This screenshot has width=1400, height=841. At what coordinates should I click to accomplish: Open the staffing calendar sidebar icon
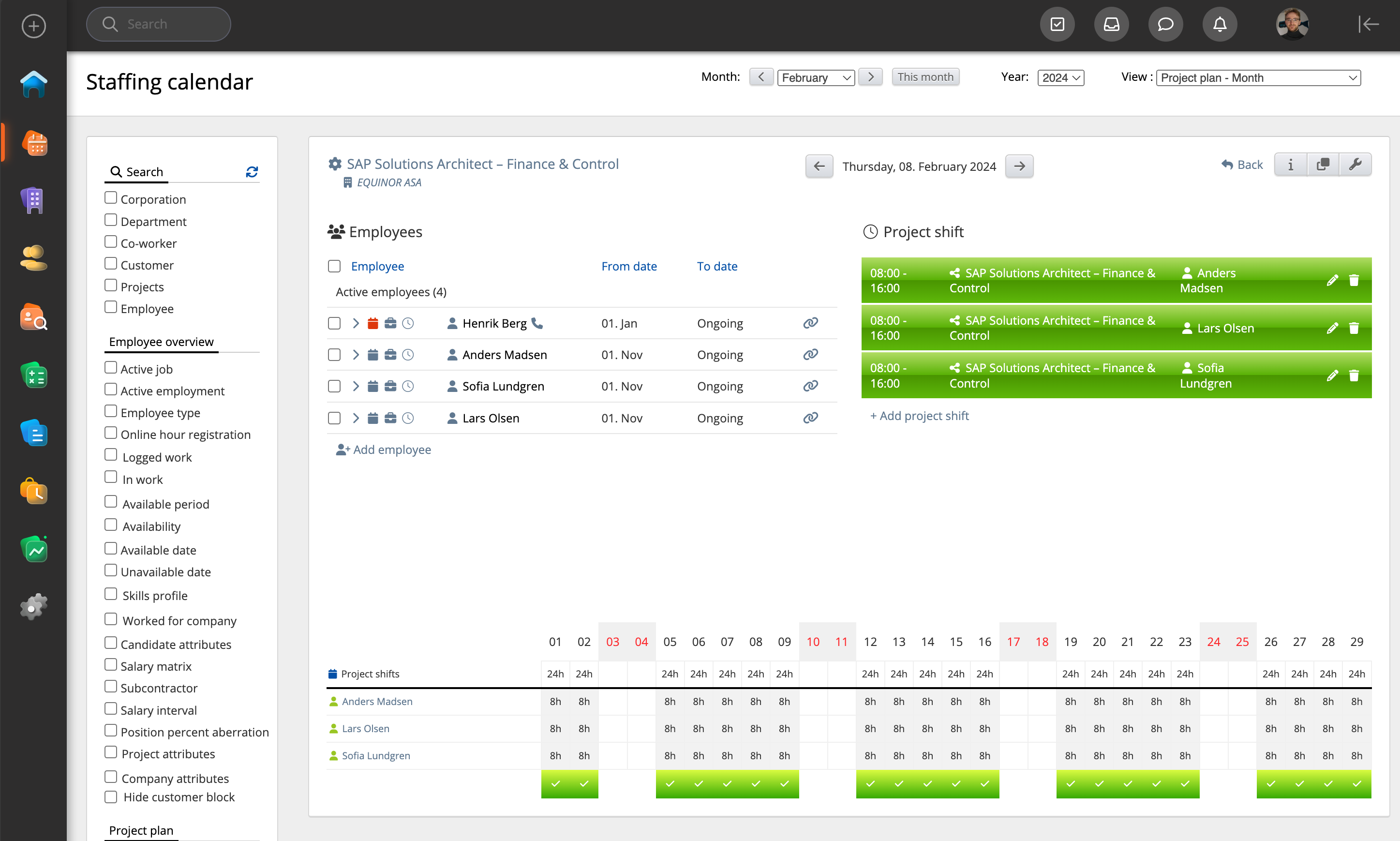tap(34, 144)
